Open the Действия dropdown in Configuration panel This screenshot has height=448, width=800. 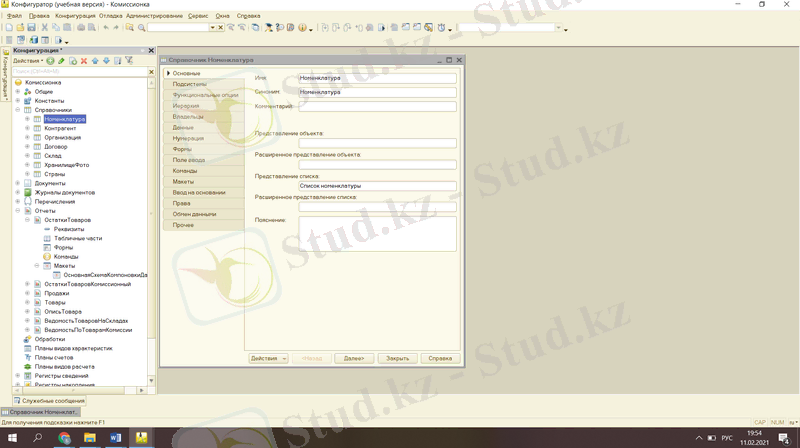(28, 61)
